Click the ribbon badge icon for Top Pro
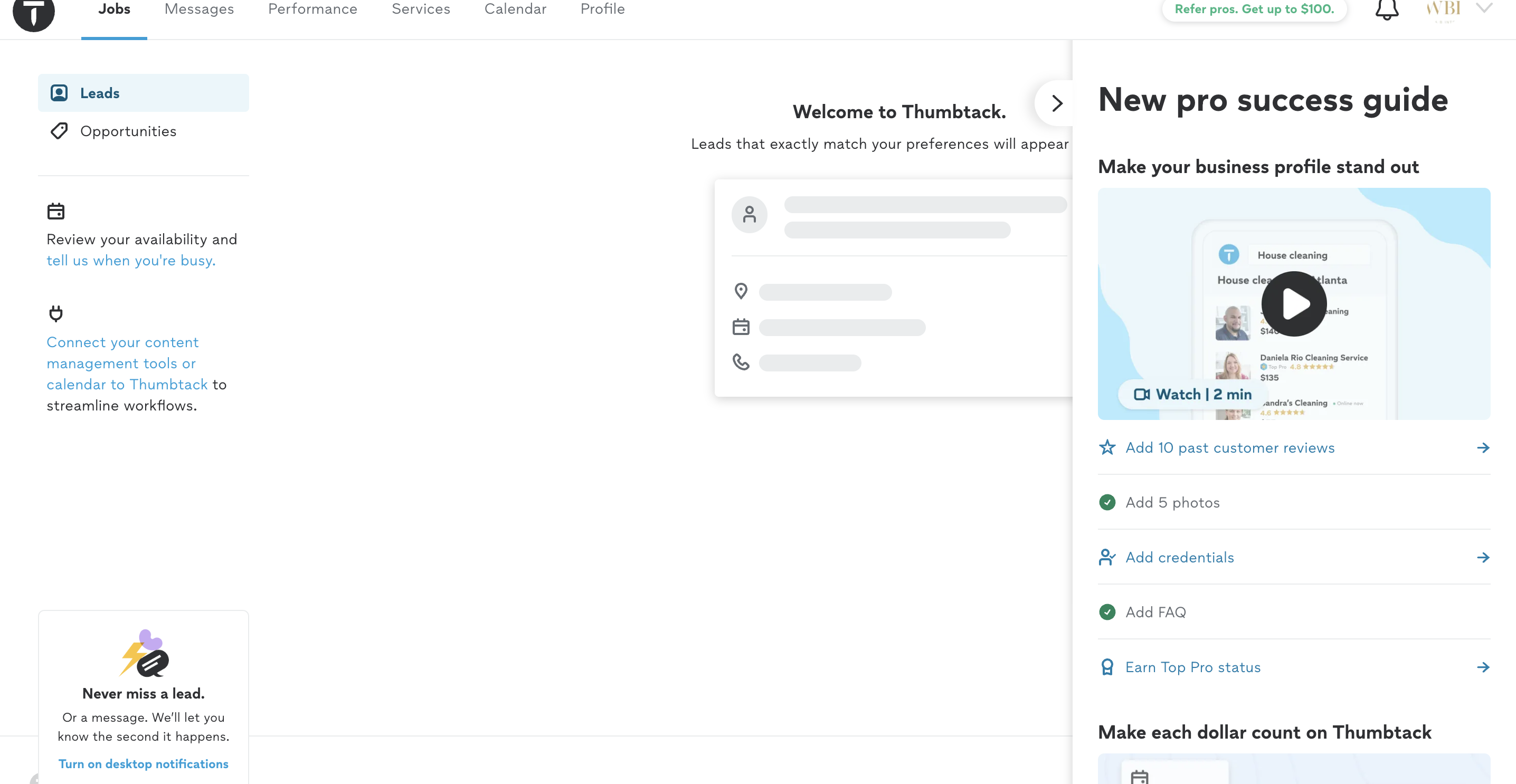Screen dimensions: 1516x784 click(1107, 667)
